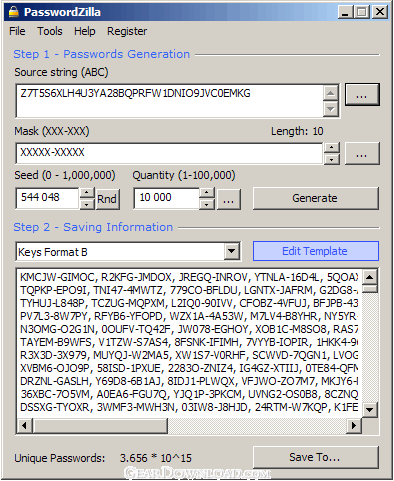Click the browse button beside Mask field
Screen dimensions: 394x481
[362, 153]
